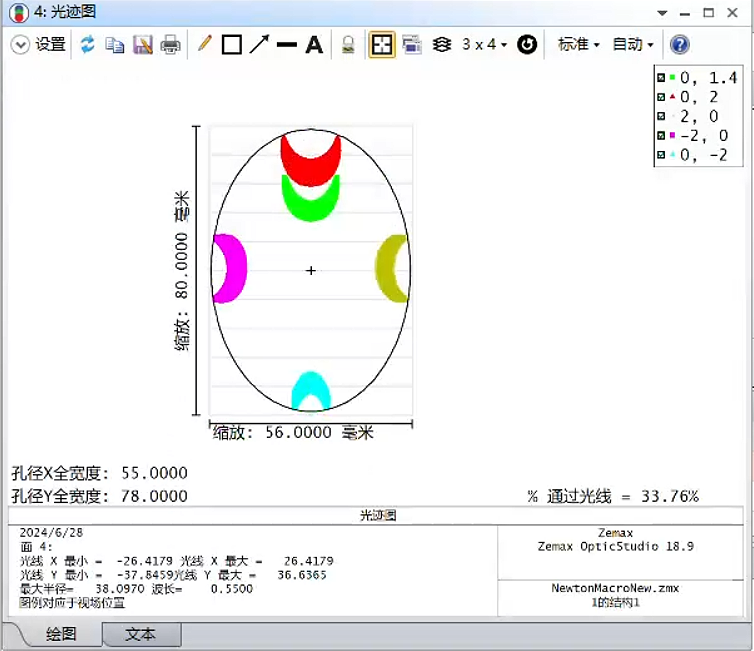Viewport: 754px width, 651px height.
Task: Click the olive footprint on right
Action: [x=384, y=268]
